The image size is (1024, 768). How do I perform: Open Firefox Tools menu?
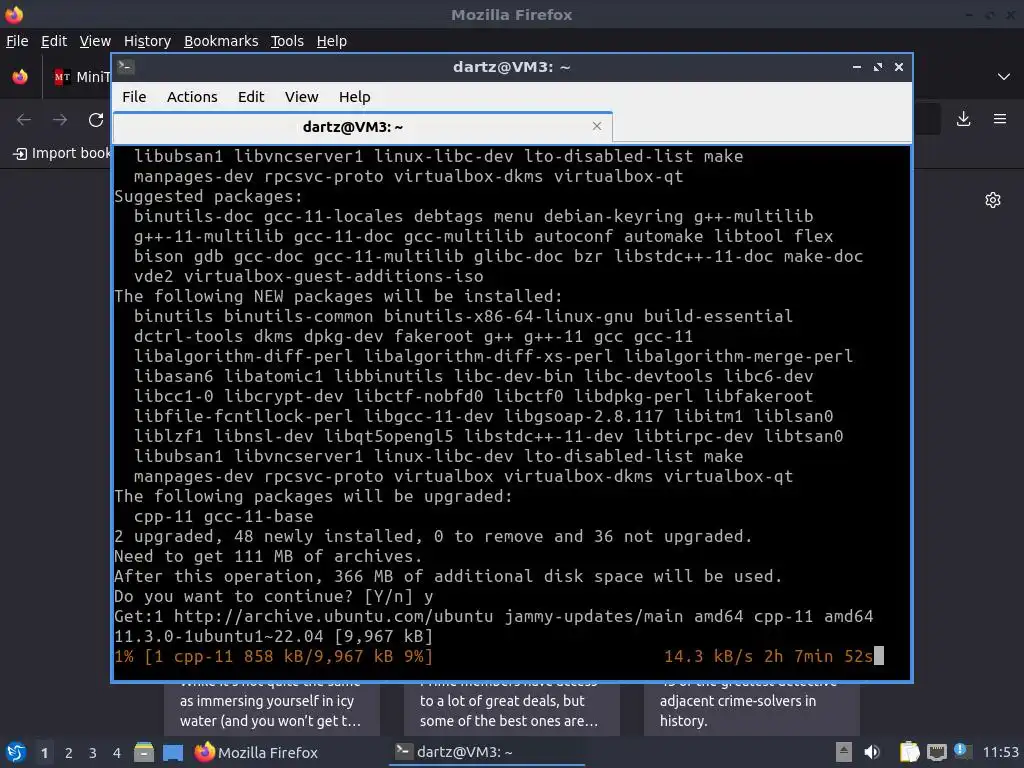(287, 41)
